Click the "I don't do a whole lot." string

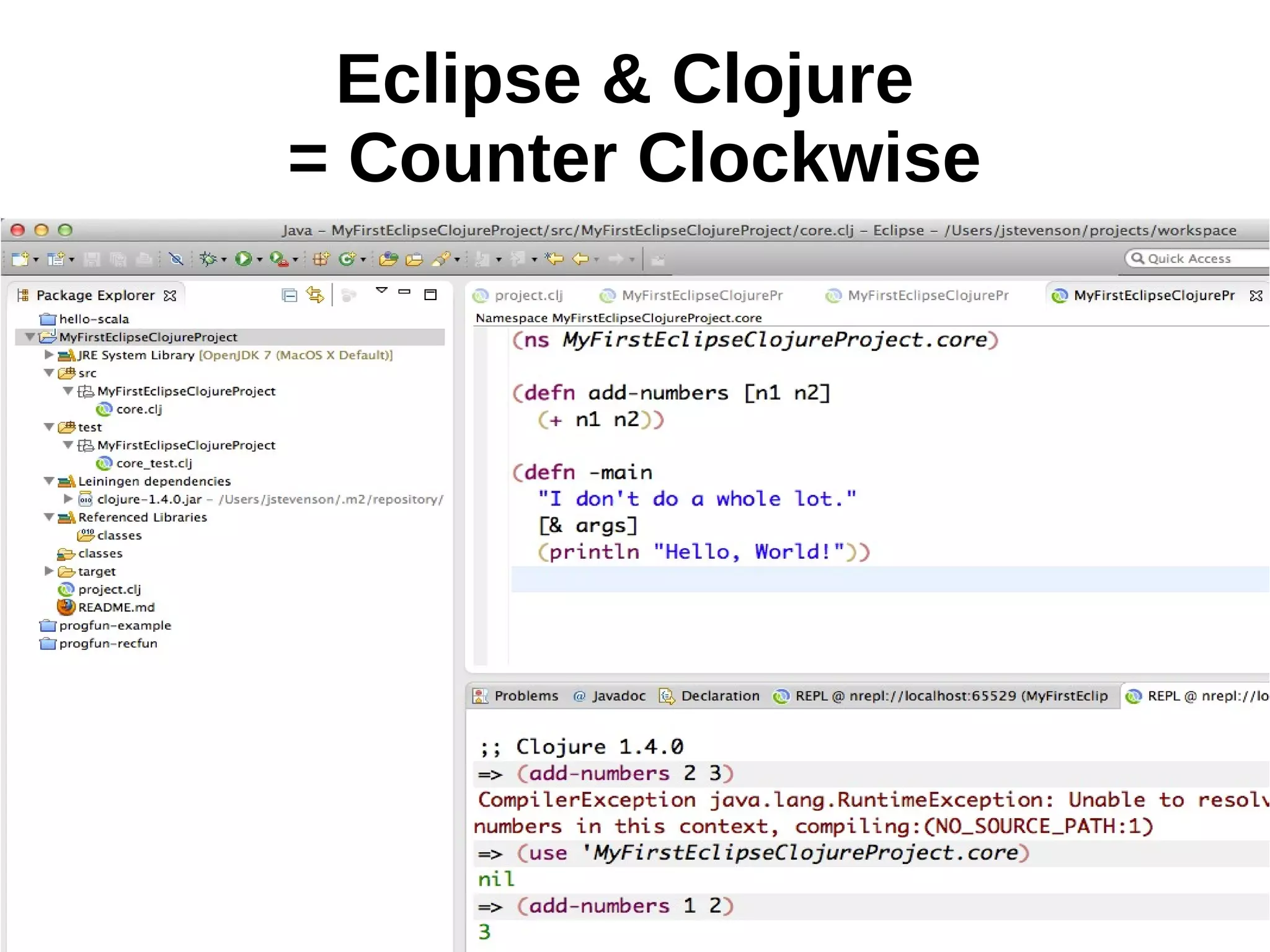pos(697,499)
